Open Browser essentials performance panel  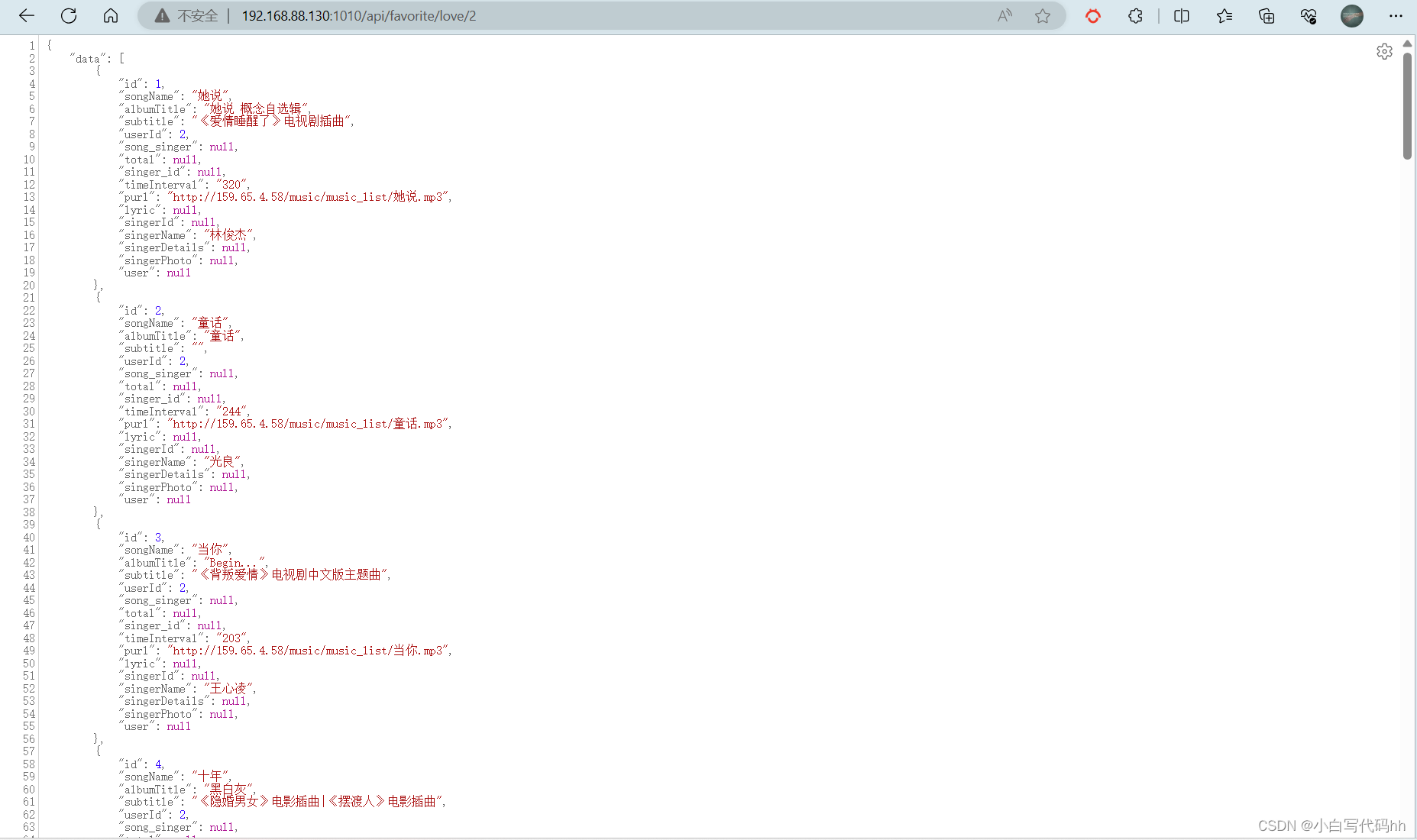[1309, 16]
